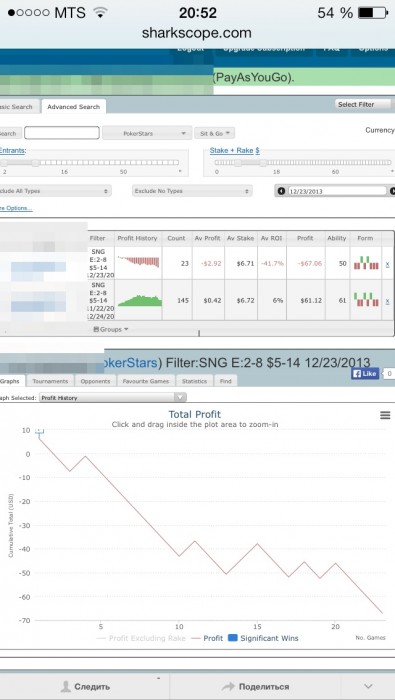Open the Graphs tab
Image resolution: width=395 pixels, height=700 pixels.
point(12,381)
